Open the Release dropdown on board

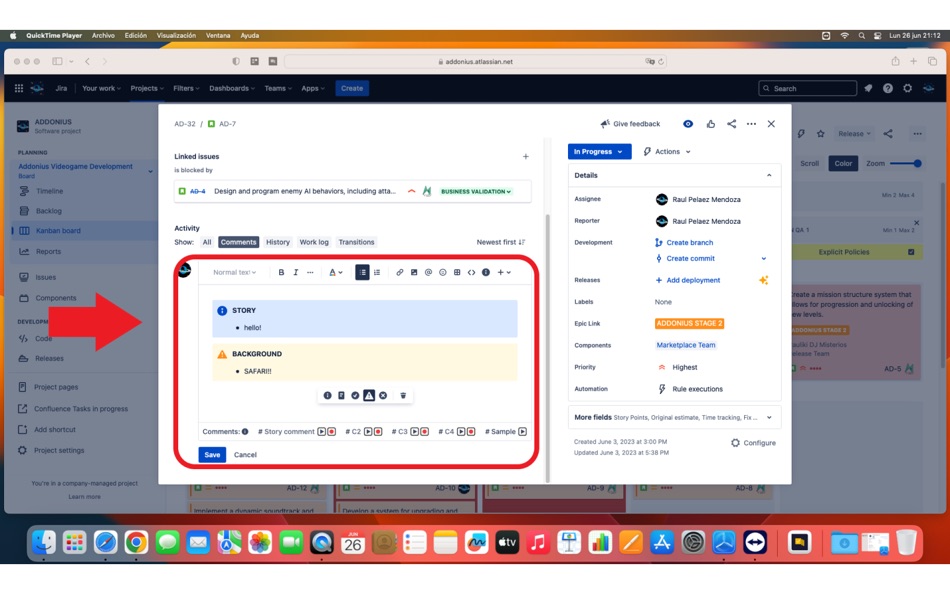(854, 134)
